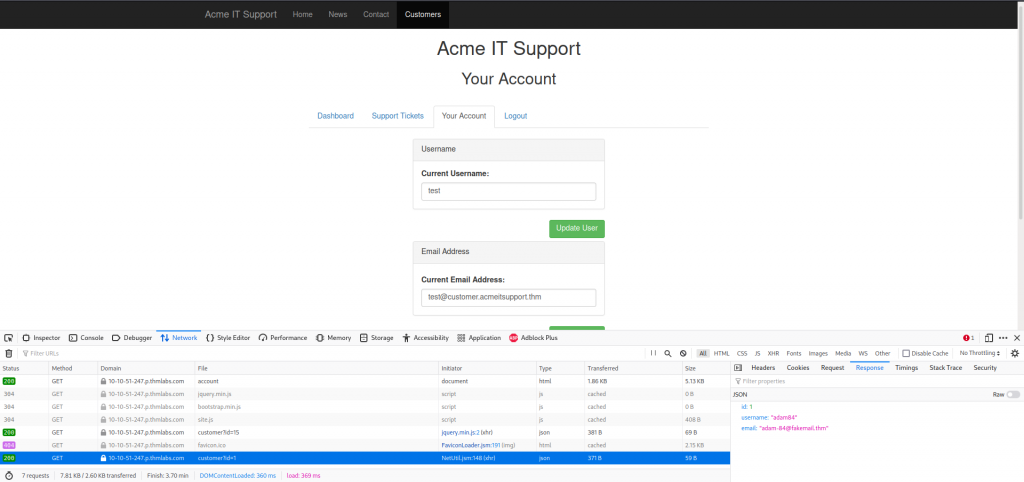This screenshot has width=1024, height=482.
Task: Open request blocking icon
Action: (x=683, y=353)
